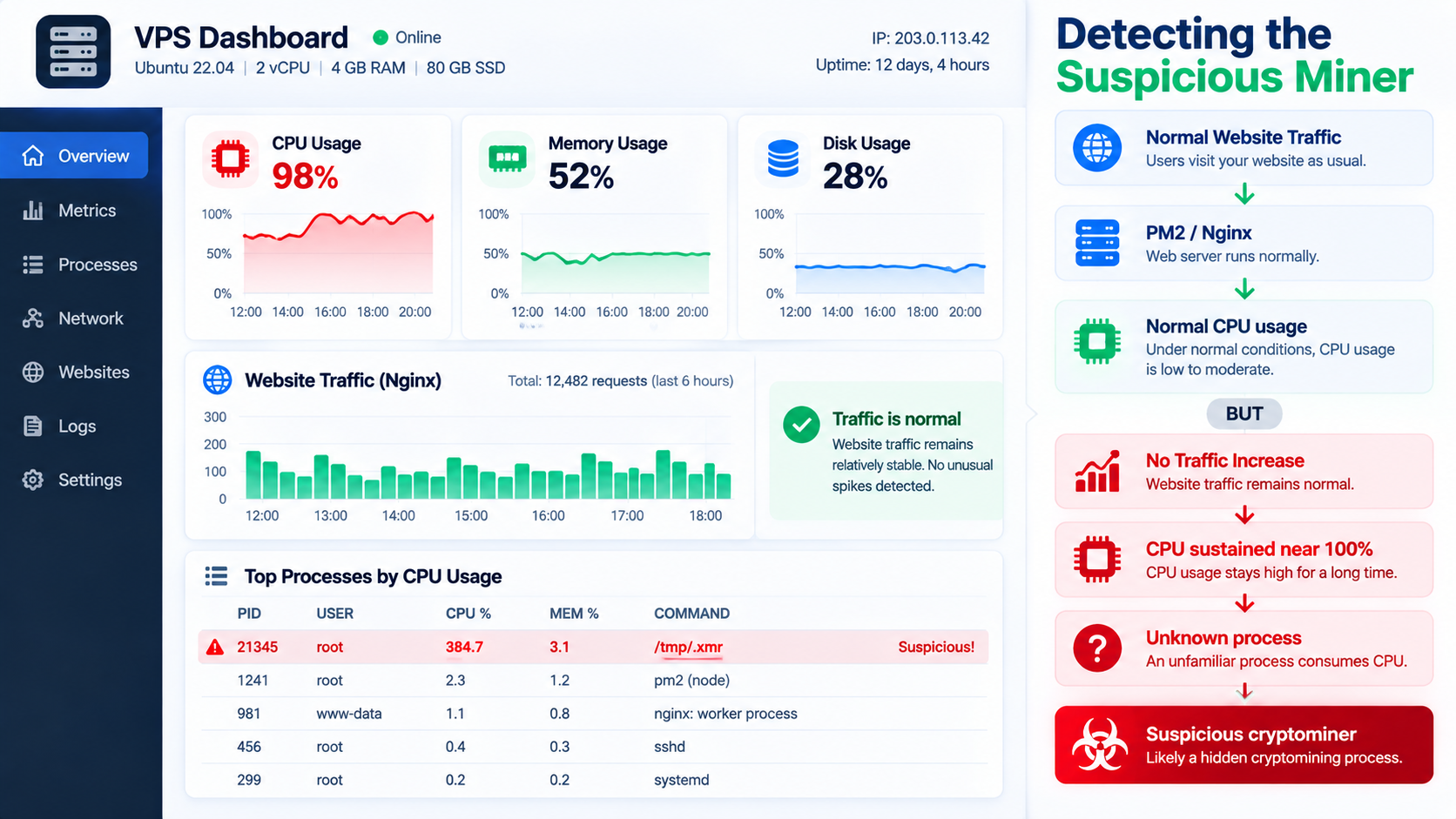Open the Settings label in the sidebar
Viewport: 1456px width, 819px height.
90,480
